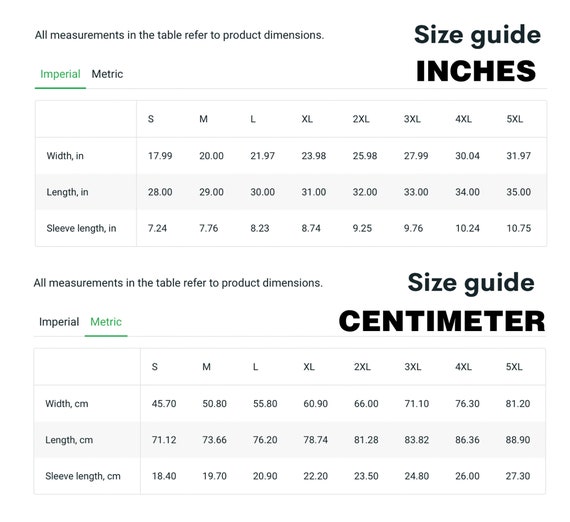Click the 3XL header in the centimeter table
The width and height of the screenshot is (570, 522).
[413, 367]
